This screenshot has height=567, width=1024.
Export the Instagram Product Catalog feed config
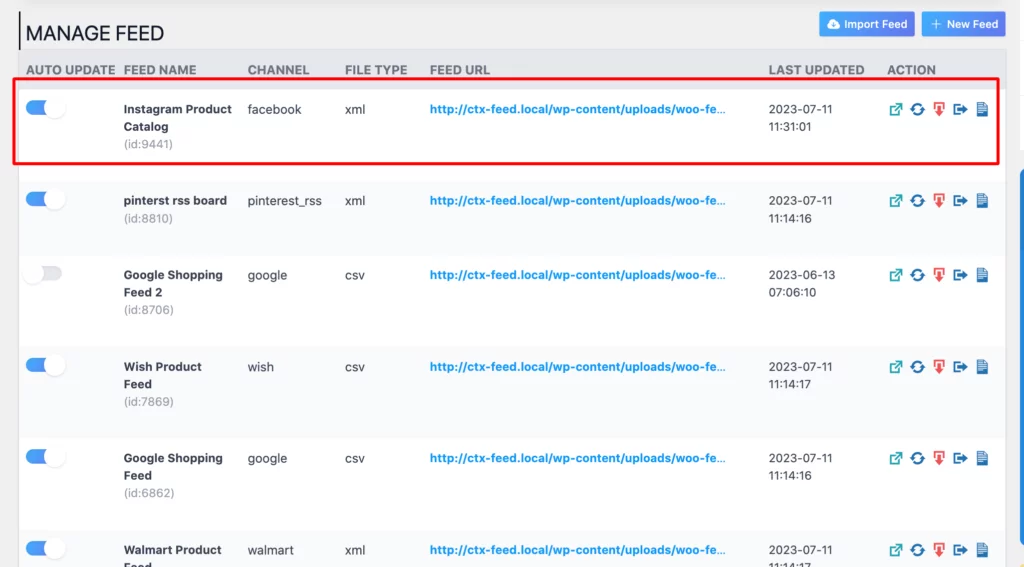click(x=960, y=109)
